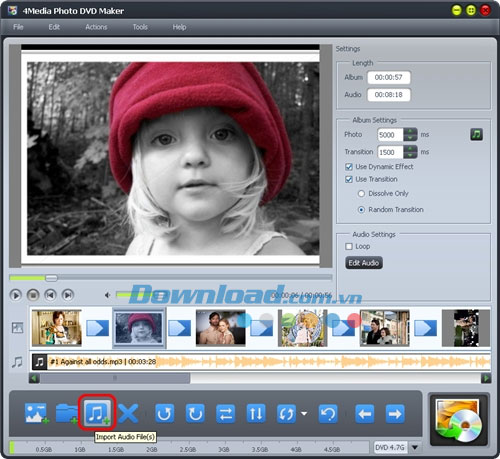This screenshot has width=500, height=459.
Task: Click the blue X delete icon
Action: pos(128,413)
